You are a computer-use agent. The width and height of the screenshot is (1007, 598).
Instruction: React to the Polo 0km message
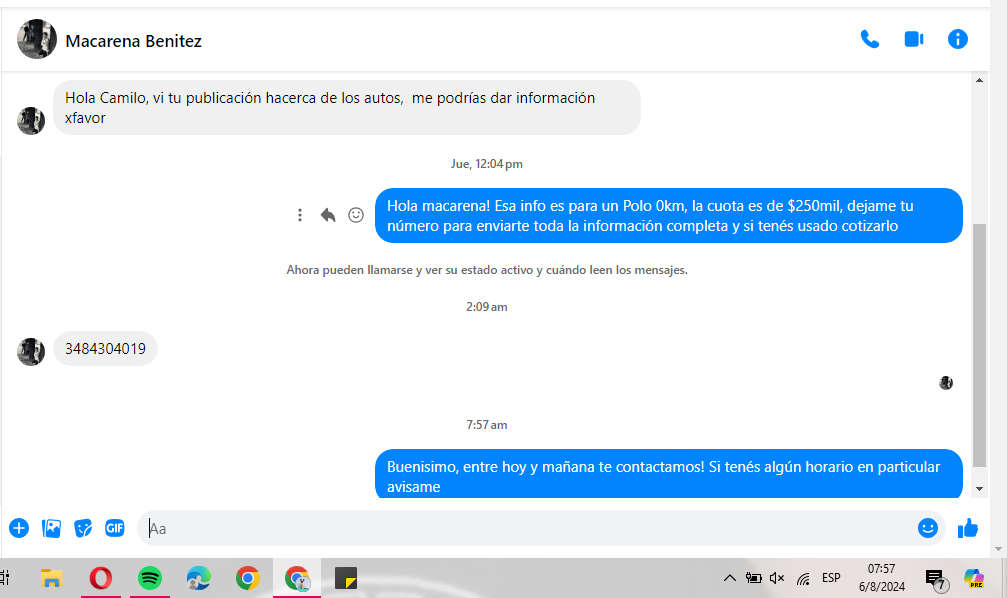356,215
